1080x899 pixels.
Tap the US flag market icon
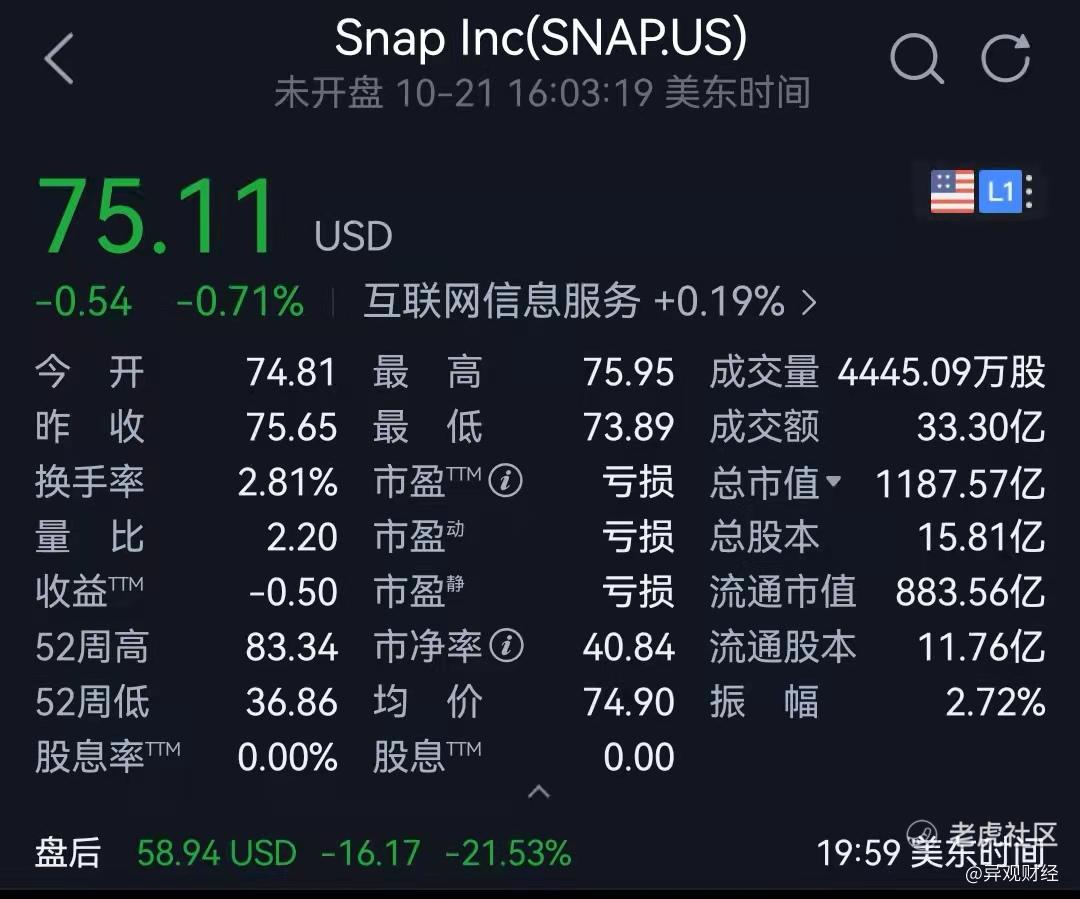click(952, 192)
